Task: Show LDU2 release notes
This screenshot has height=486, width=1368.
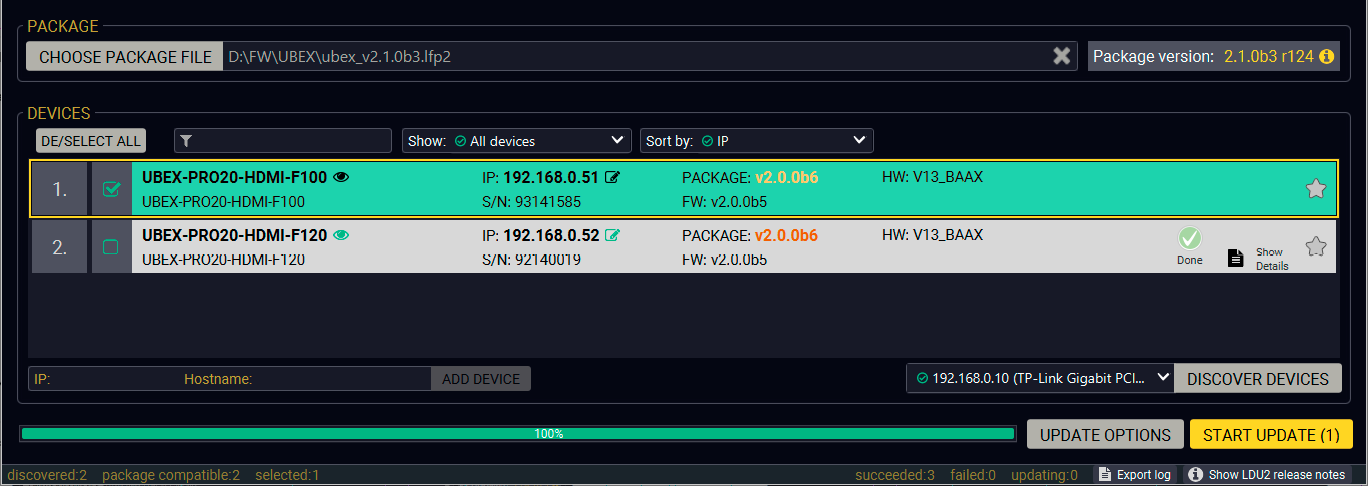Action: point(1265,475)
